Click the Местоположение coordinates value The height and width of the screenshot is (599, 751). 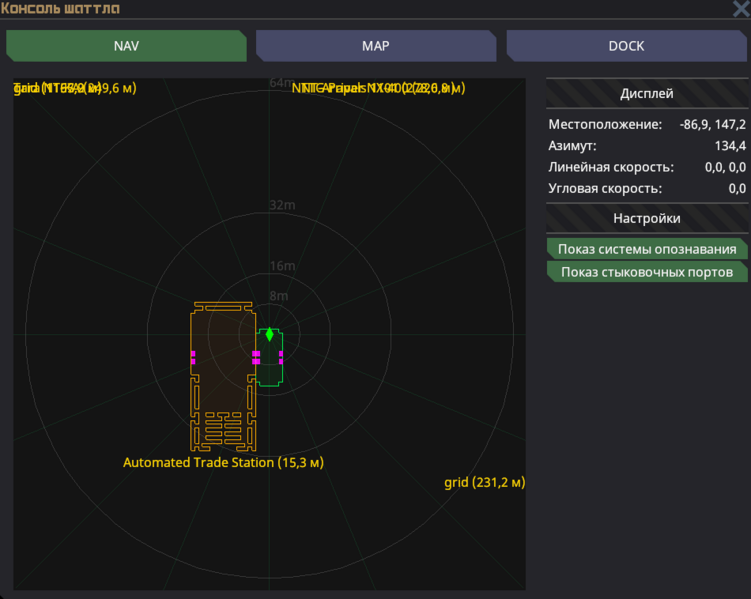click(x=712, y=125)
